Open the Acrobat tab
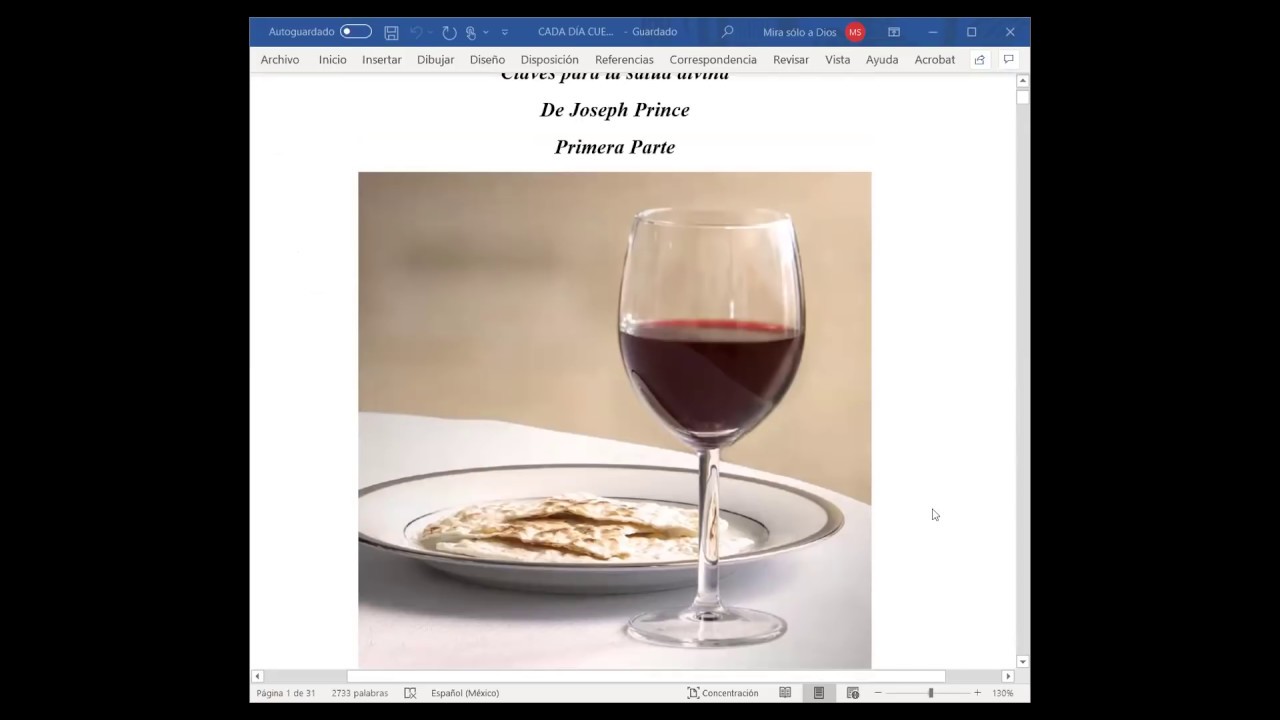1280x720 pixels. tap(935, 60)
